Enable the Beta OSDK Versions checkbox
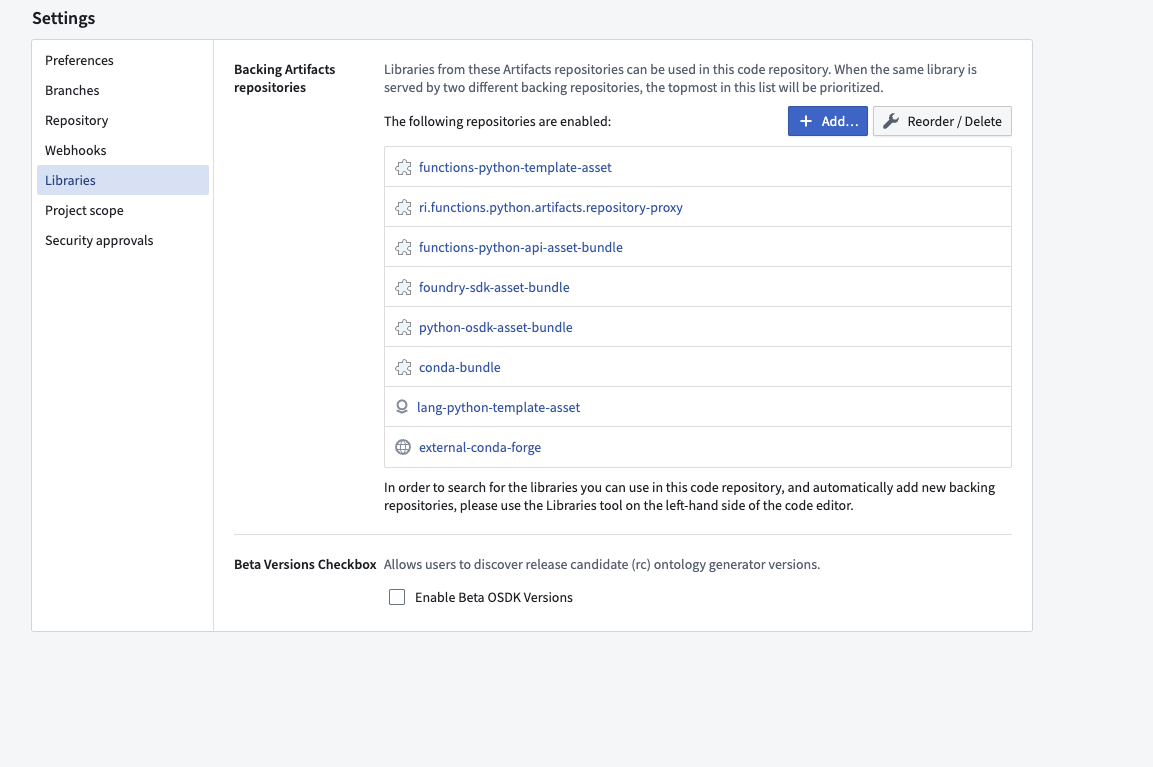Screen dimensions: 1153x767 click(x=397, y=597)
